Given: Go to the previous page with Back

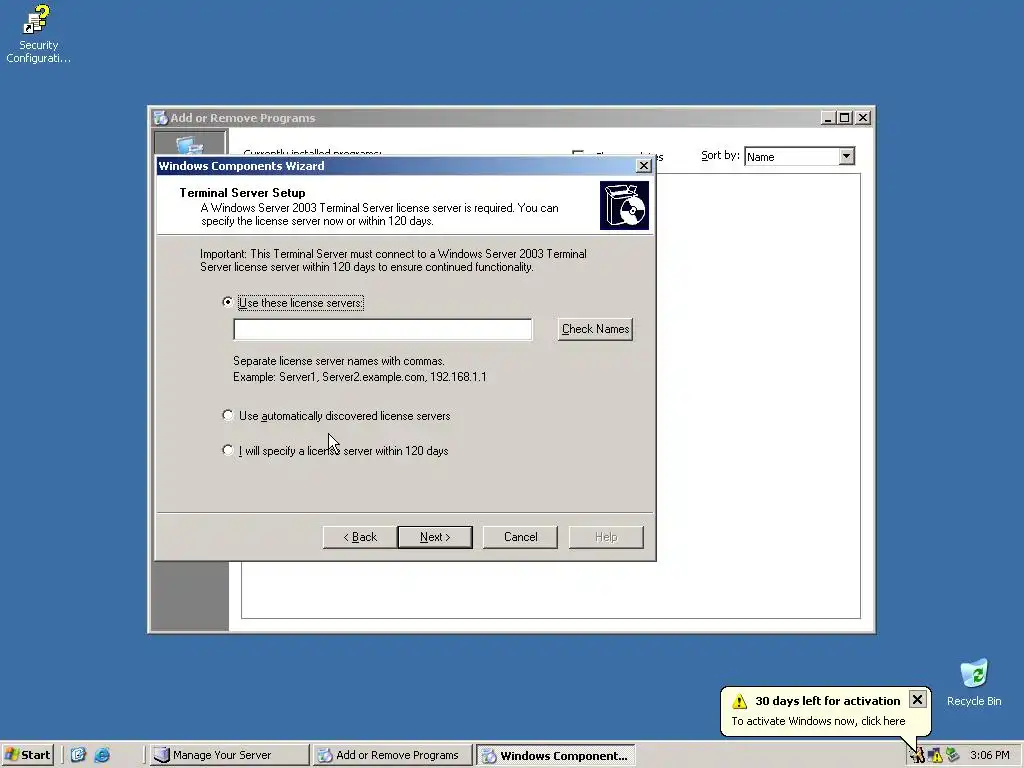Looking at the screenshot, I should [x=360, y=537].
